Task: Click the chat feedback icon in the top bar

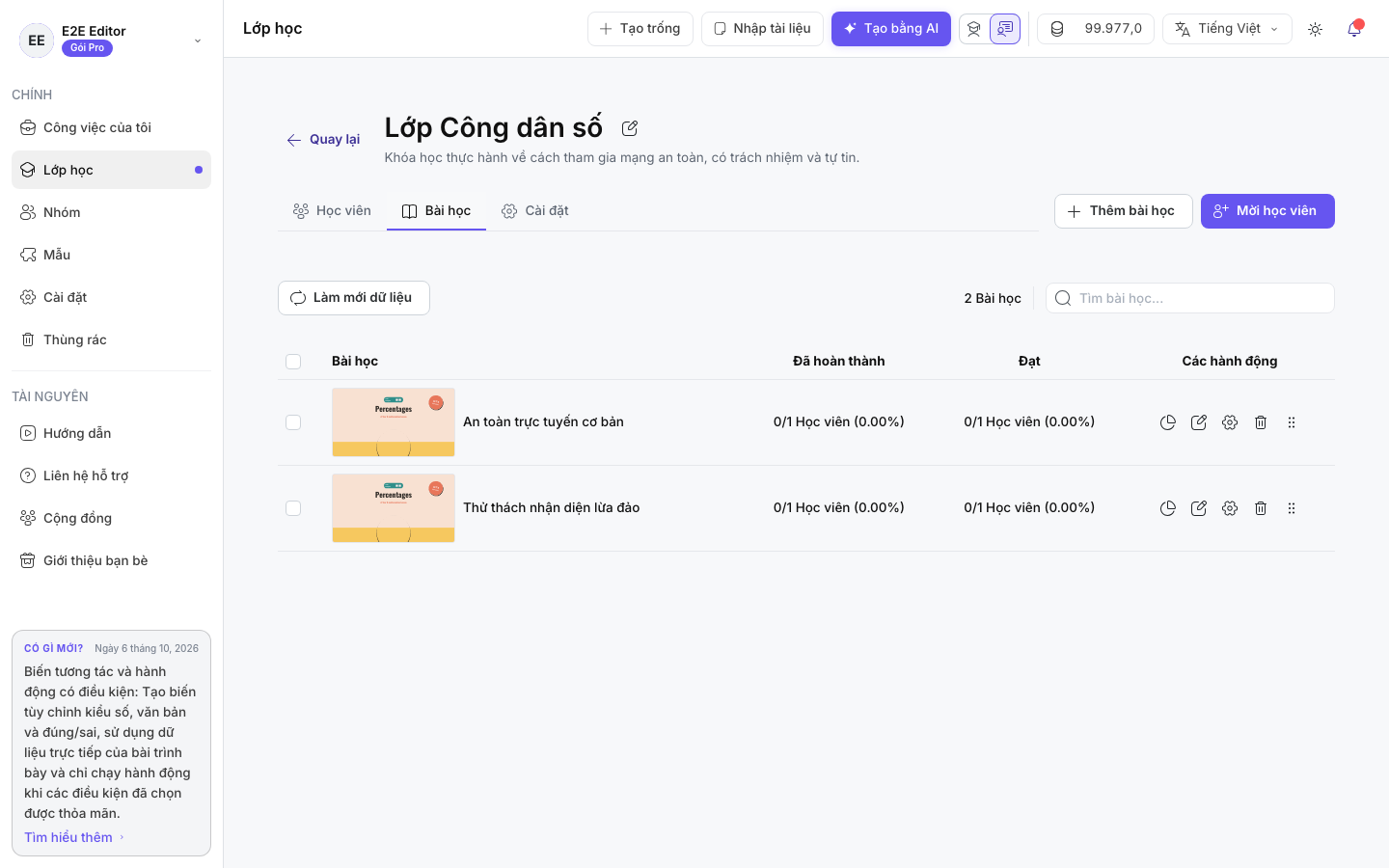Action: click(x=1005, y=29)
